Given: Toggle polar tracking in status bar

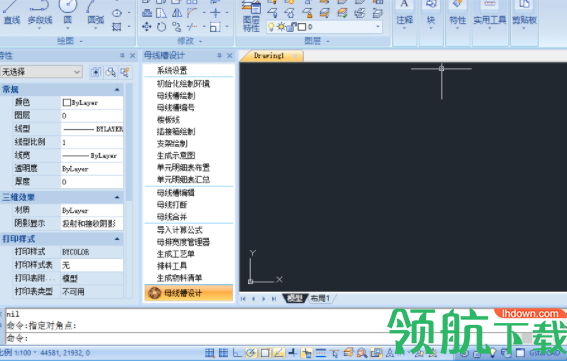Looking at the screenshot, I should click(x=251, y=353).
